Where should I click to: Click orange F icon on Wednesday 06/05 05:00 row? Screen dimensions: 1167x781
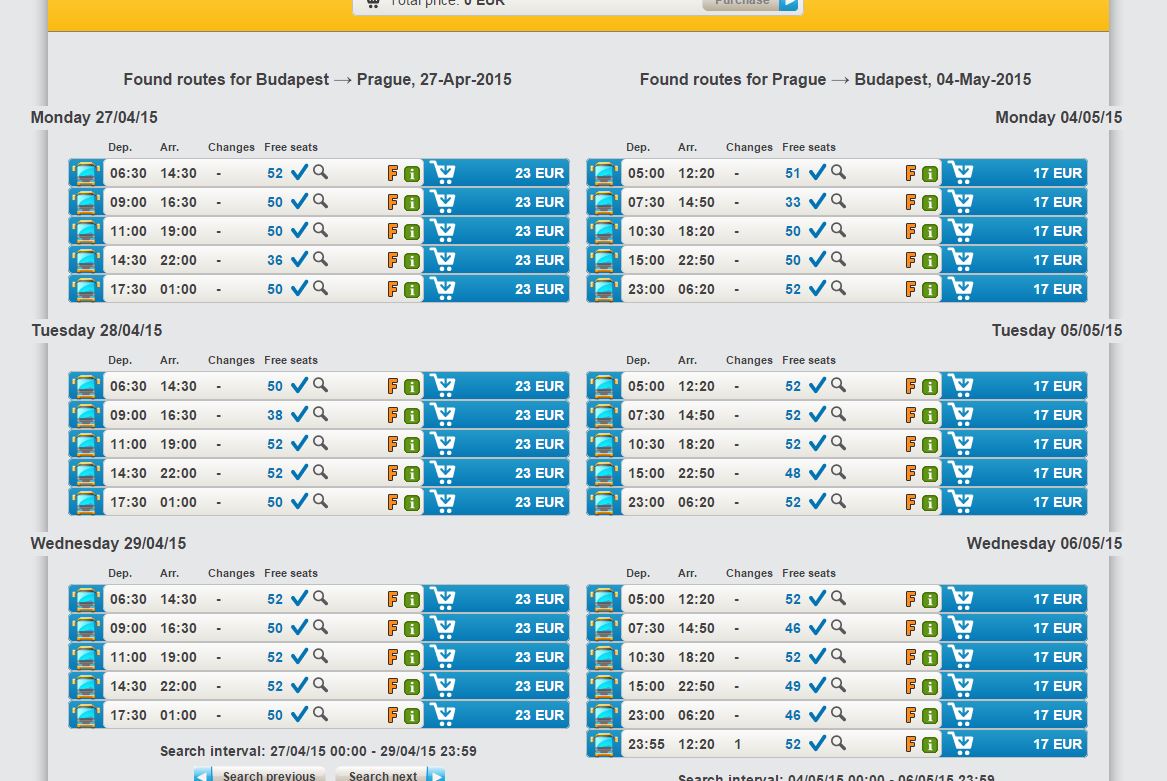point(911,599)
